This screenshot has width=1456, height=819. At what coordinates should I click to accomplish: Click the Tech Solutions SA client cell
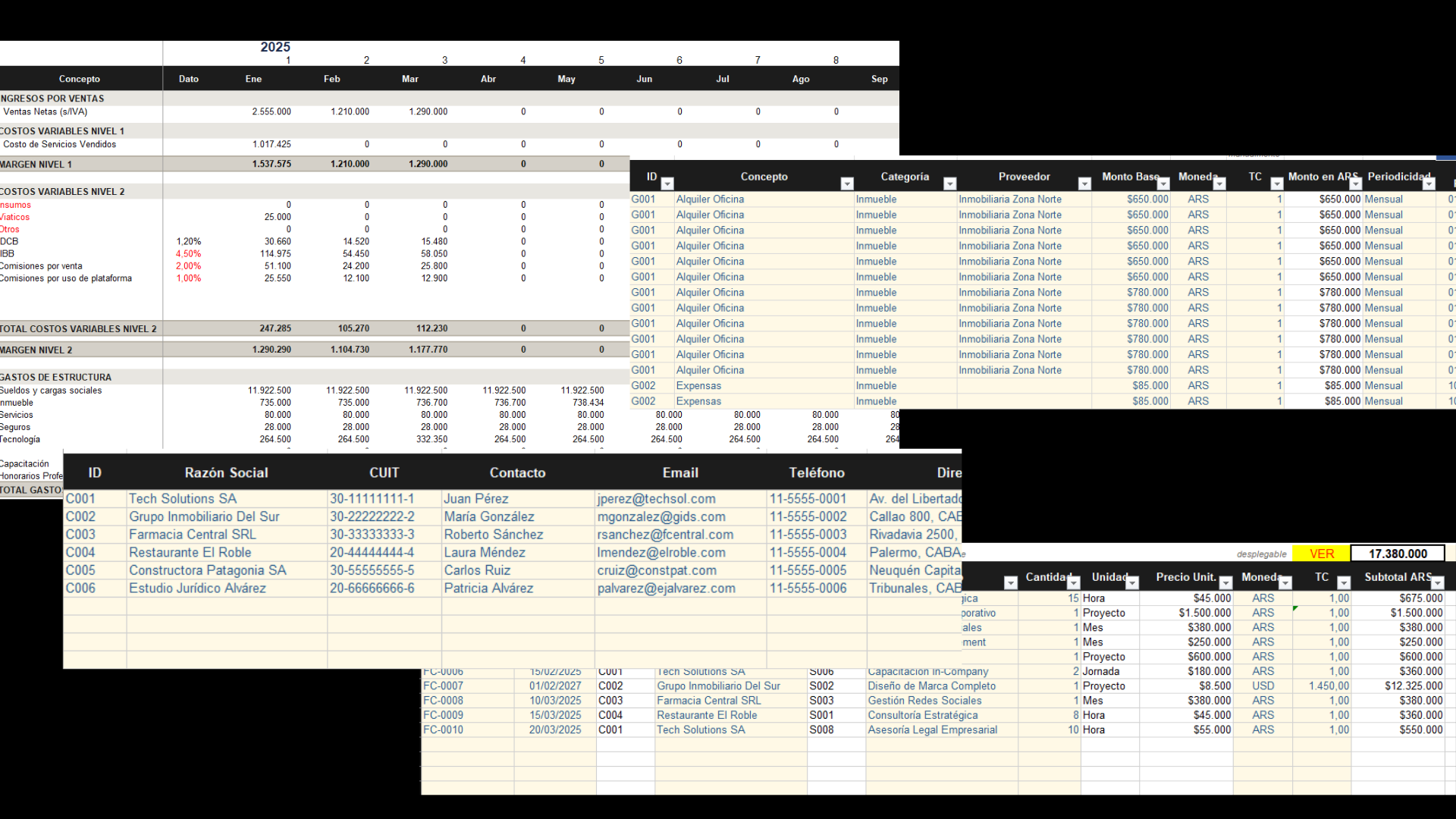tap(183, 499)
